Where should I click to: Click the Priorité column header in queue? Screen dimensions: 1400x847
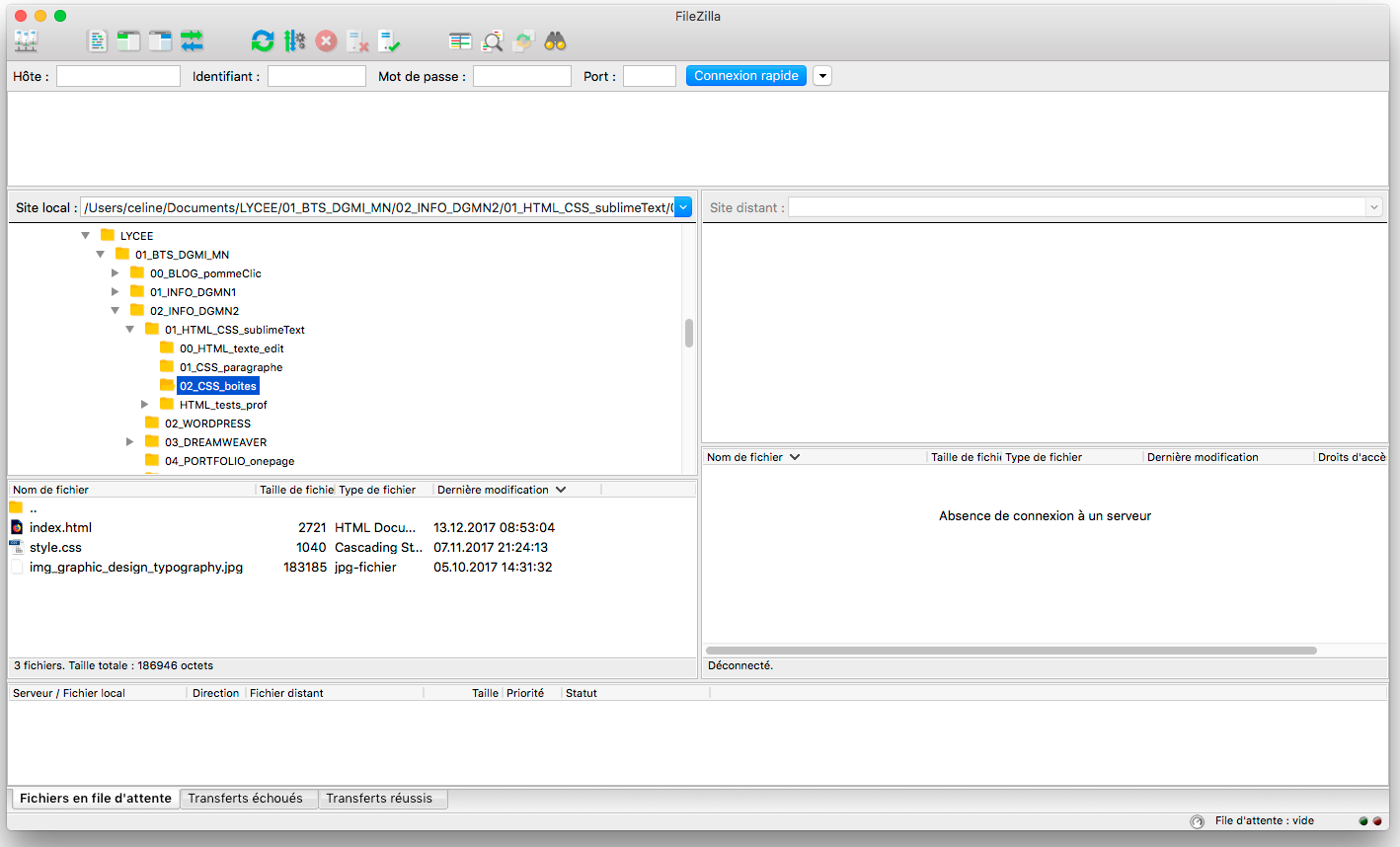tap(531, 693)
